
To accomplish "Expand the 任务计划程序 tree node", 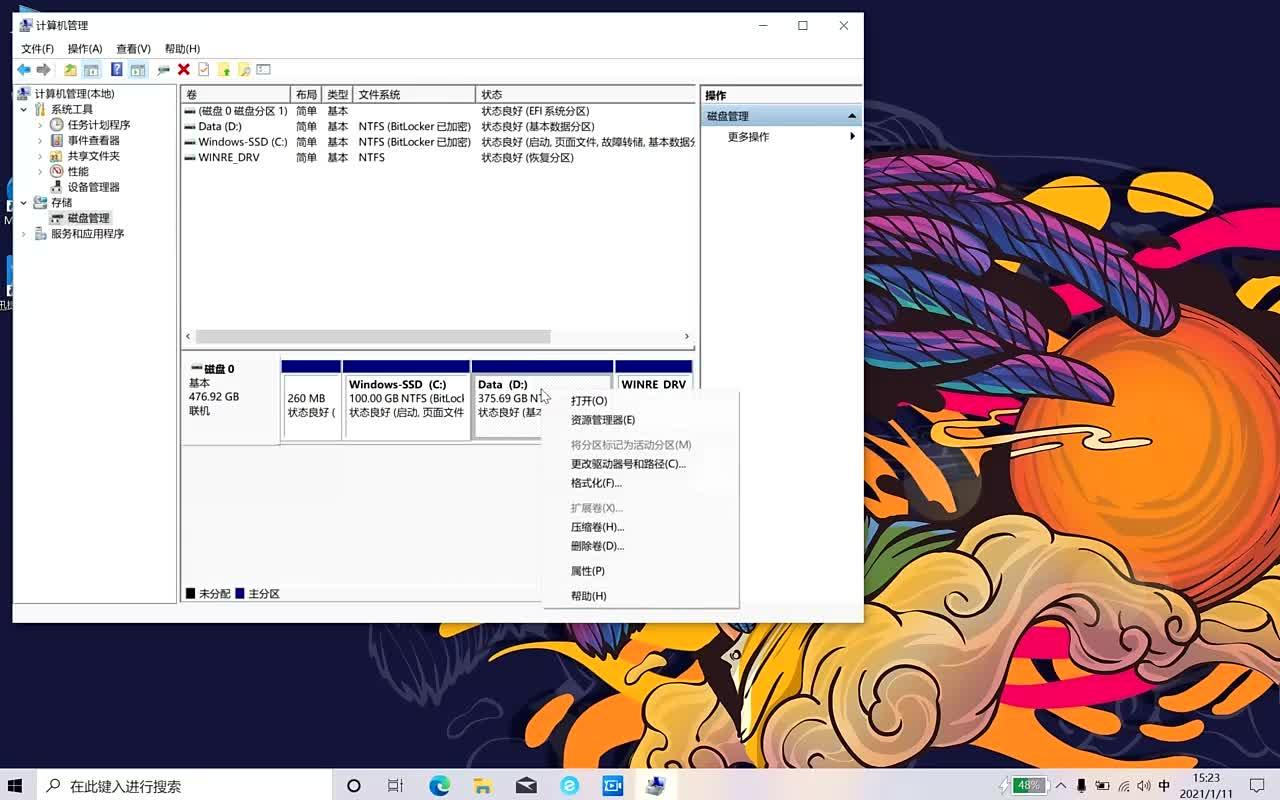I will click(40, 125).
